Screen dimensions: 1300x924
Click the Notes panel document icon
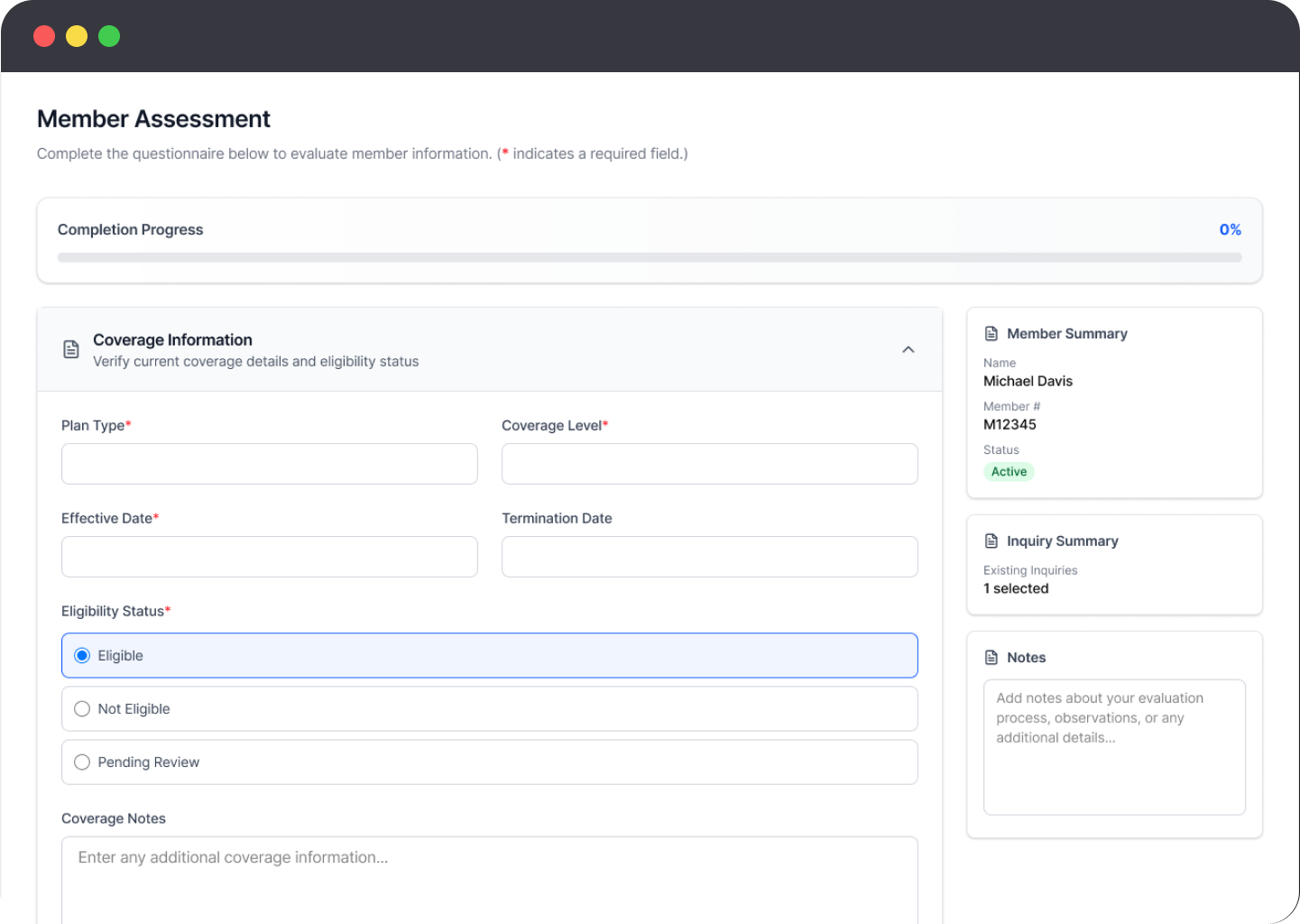(x=991, y=658)
